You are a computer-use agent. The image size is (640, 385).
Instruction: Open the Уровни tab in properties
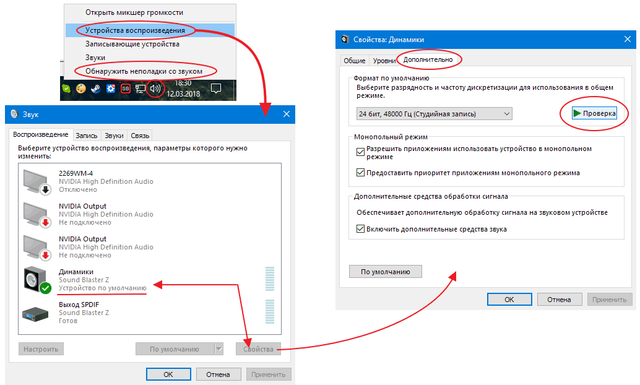click(x=384, y=60)
